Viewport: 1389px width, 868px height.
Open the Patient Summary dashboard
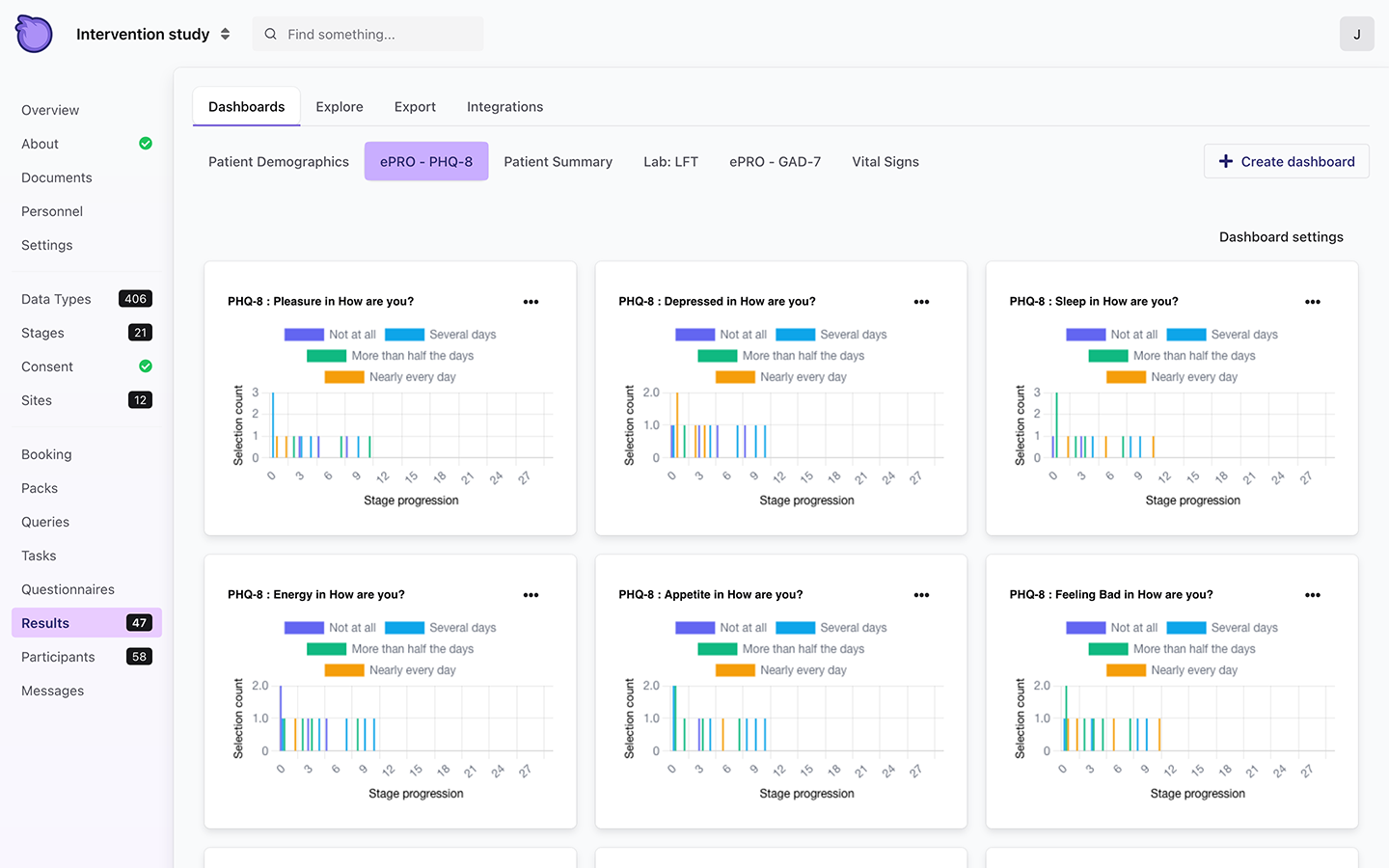(x=558, y=162)
